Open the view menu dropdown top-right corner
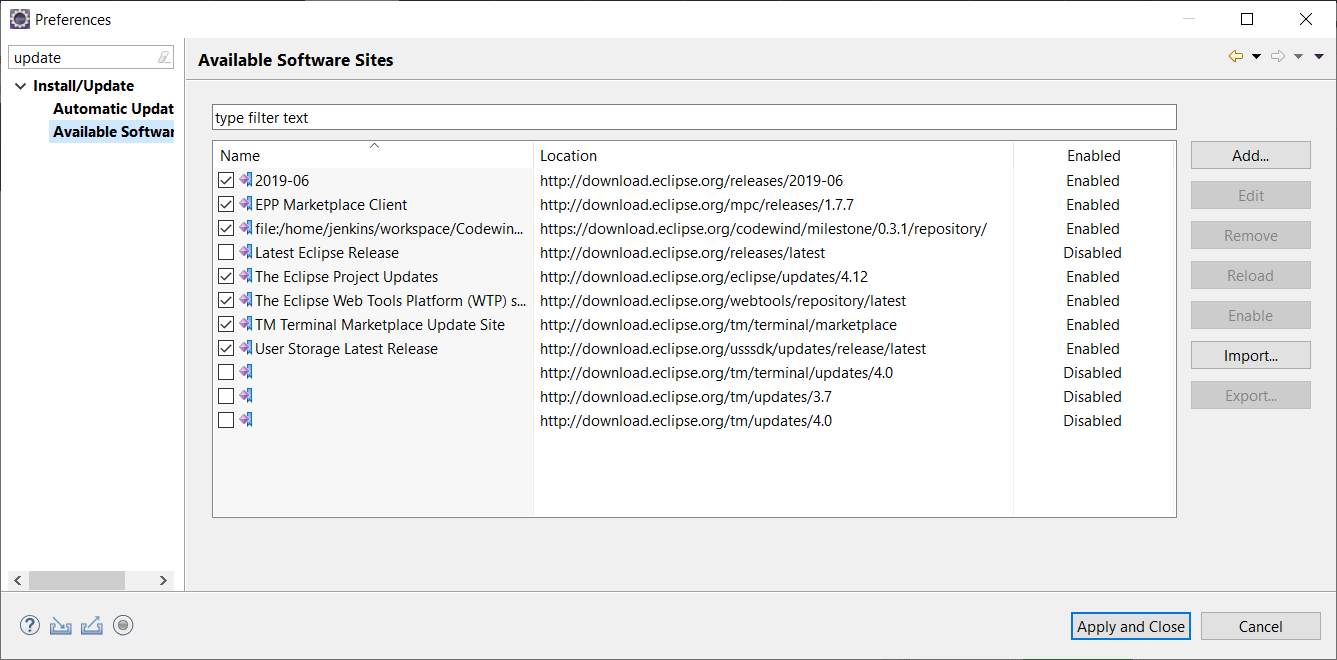 point(1318,57)
